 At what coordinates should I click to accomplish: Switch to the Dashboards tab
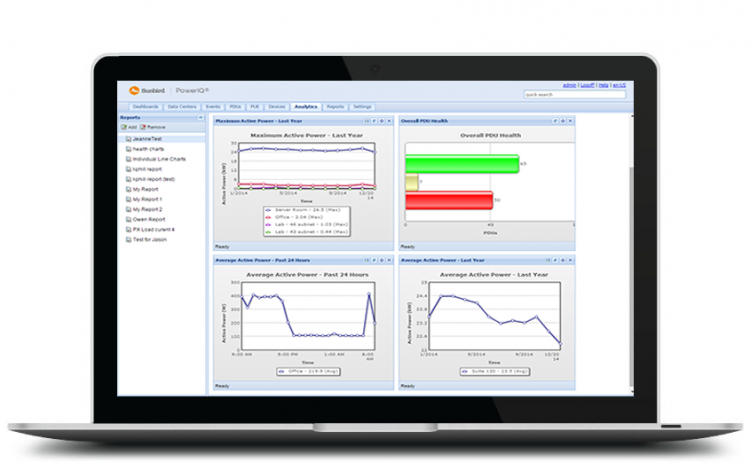[144, 105]
